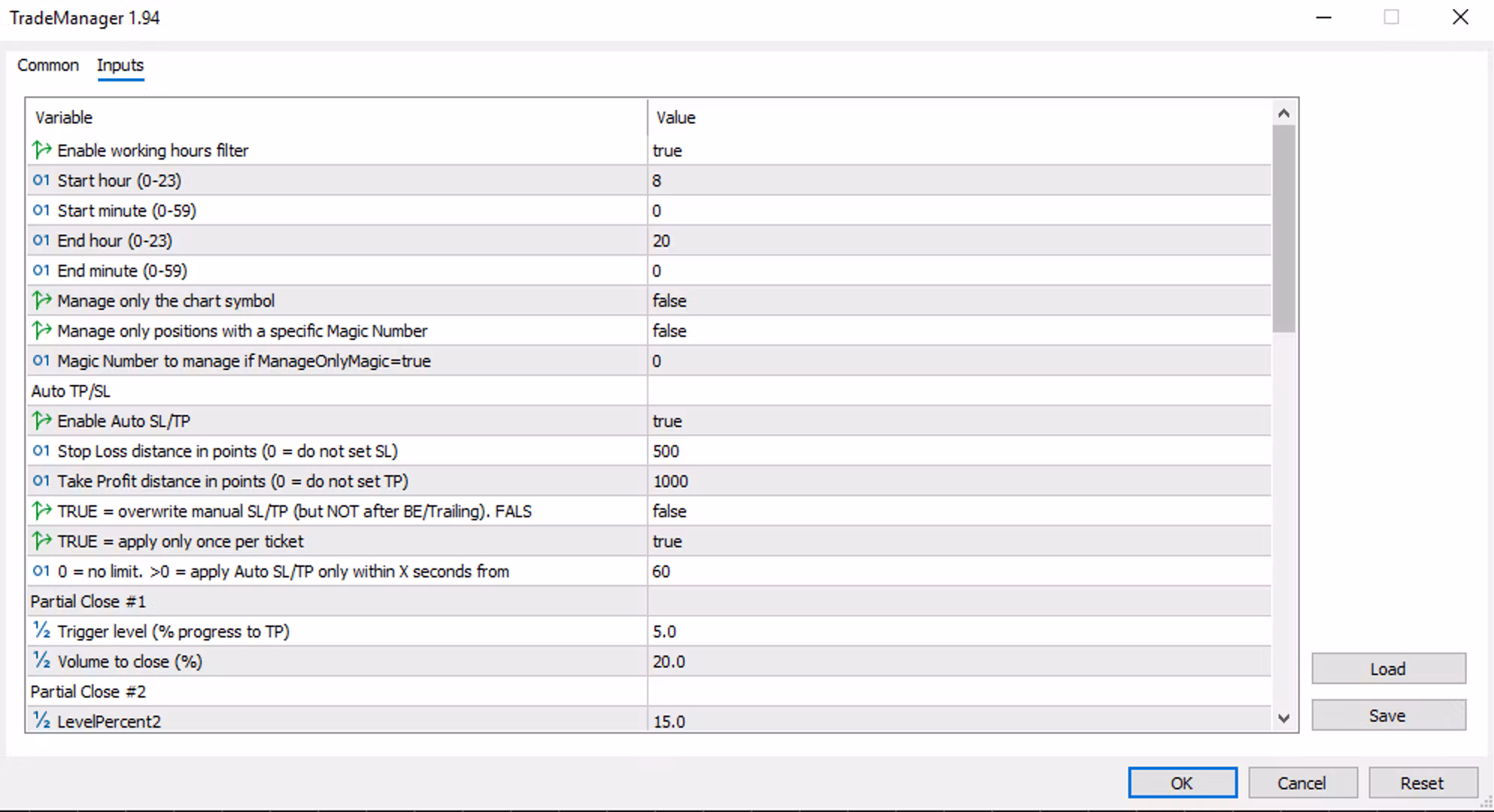Screen dimensions: 1494x812
Task: Switch to the Common tab
Action: point(48,65)
